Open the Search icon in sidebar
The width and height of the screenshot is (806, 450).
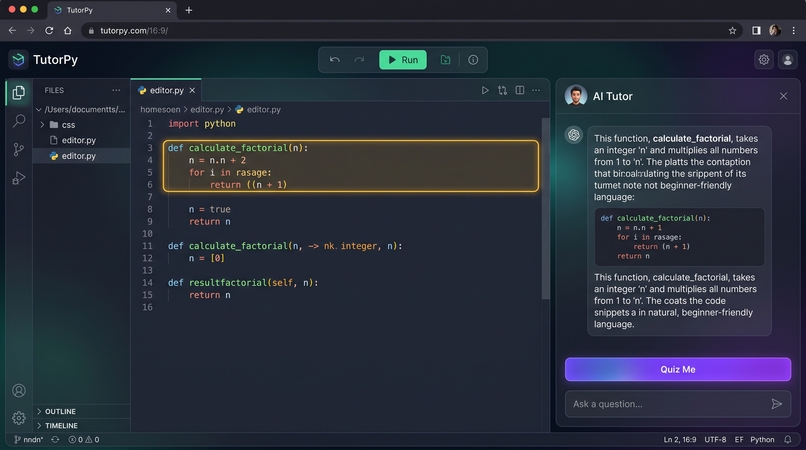[x=19, y=121]
